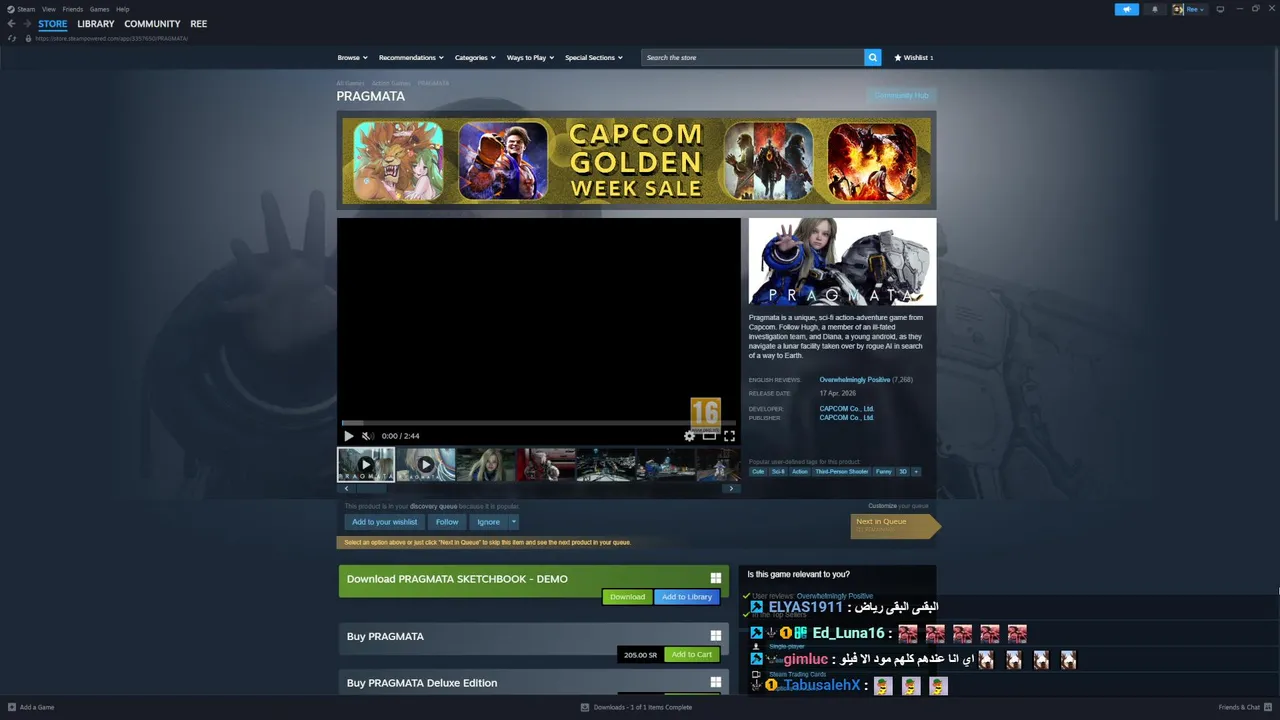
Task: Open the Wishlist link
Action: tap(914, 58)
